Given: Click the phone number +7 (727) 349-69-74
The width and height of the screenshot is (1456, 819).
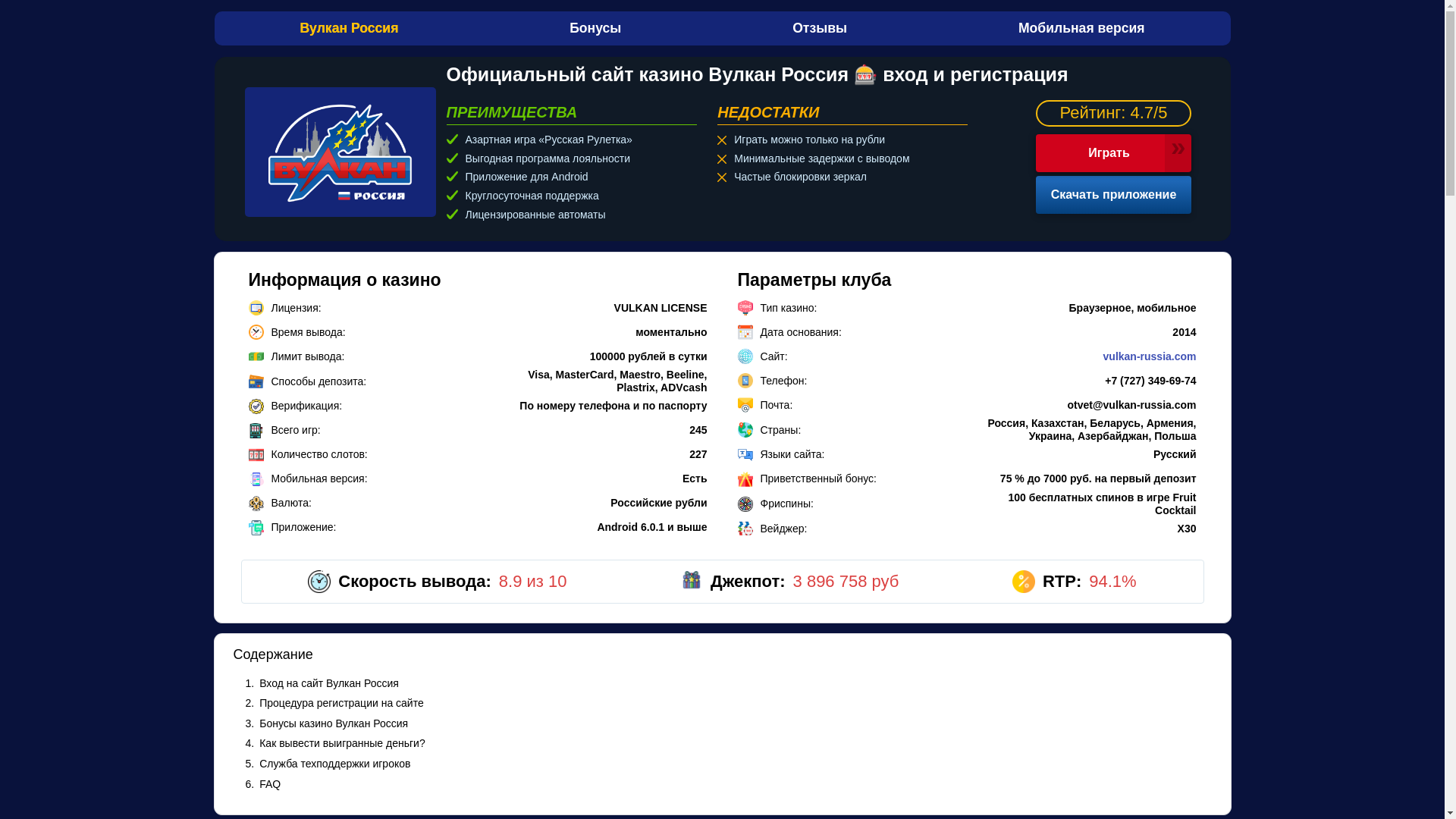Looking at the screenshot, I should point(1150,381).
